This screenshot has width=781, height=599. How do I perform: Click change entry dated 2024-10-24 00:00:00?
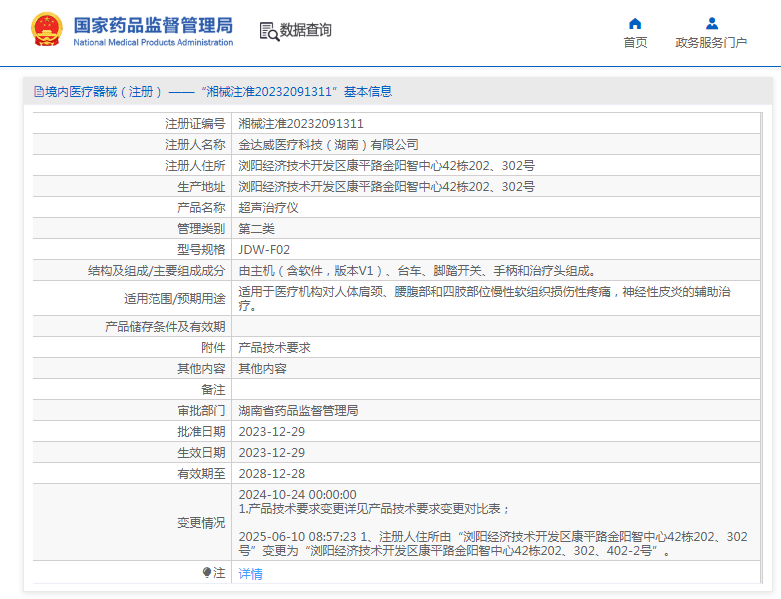click(374, 501)
